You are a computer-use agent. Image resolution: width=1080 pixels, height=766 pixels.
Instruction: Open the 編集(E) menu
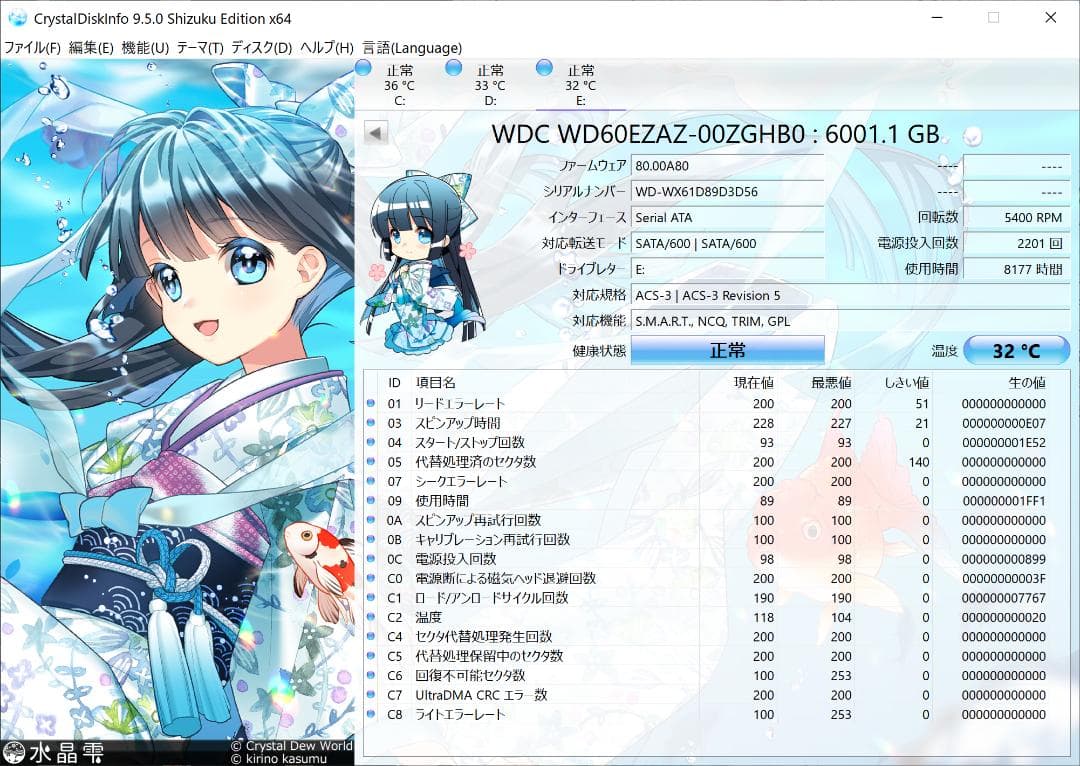click(90, 47)
